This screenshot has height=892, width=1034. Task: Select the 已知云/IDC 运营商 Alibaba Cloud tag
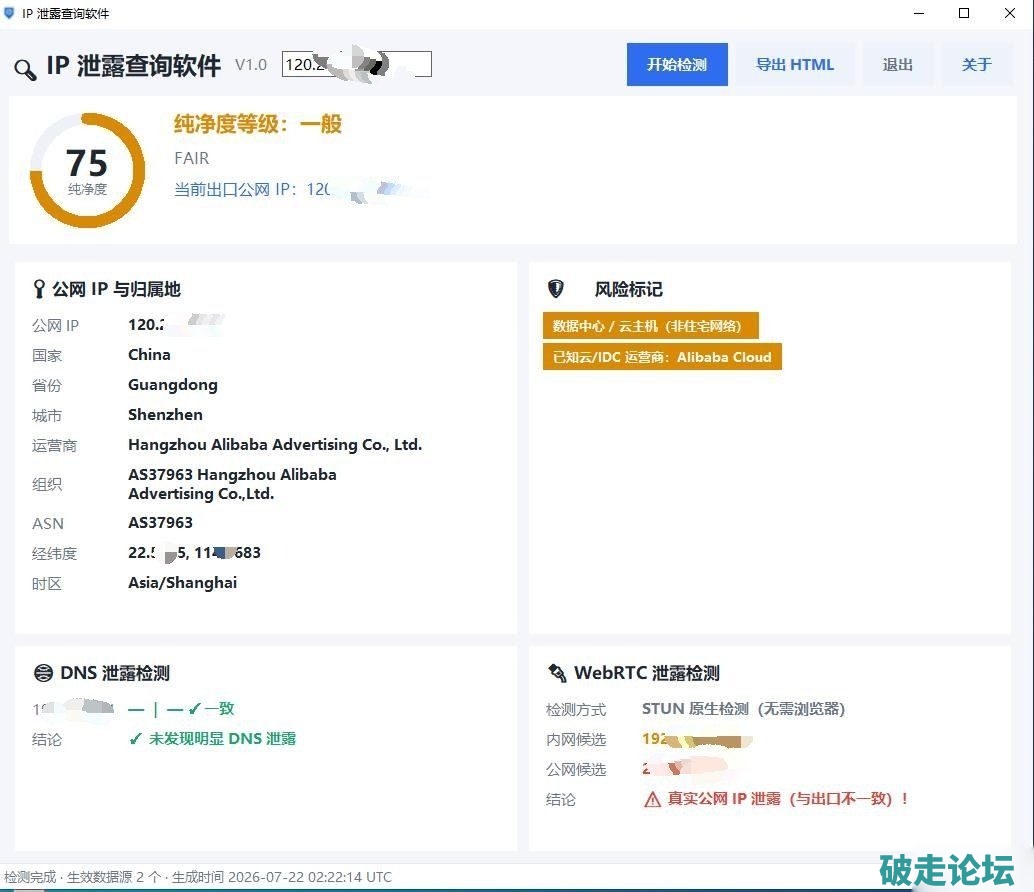(x=662, y=357)
